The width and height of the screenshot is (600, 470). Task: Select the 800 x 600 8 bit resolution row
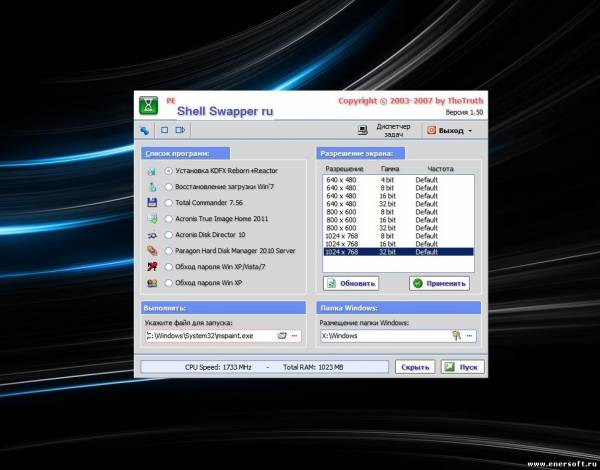click(398, 212)
